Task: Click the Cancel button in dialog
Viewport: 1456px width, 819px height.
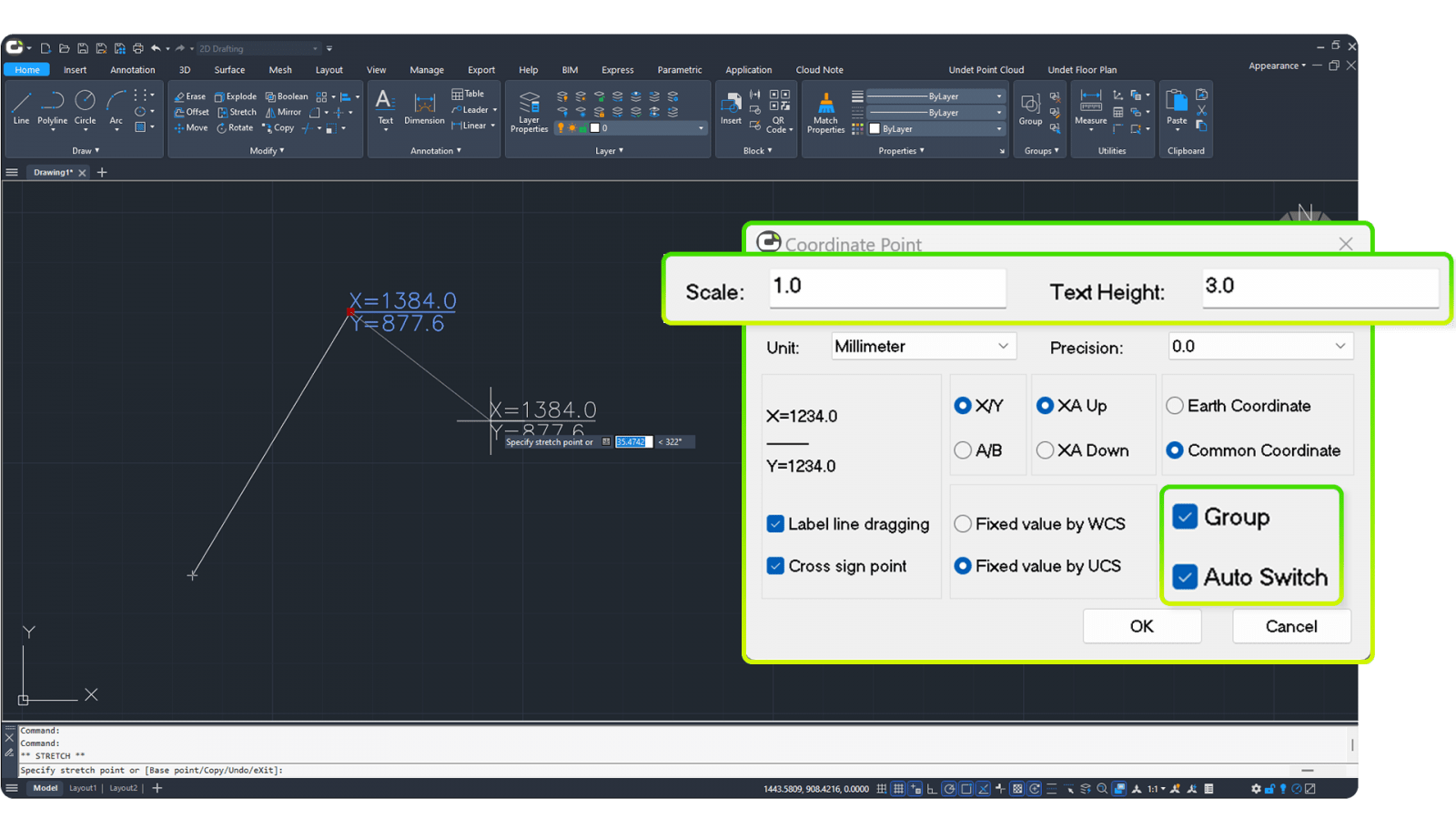Action: click(x=1290, y=626)
